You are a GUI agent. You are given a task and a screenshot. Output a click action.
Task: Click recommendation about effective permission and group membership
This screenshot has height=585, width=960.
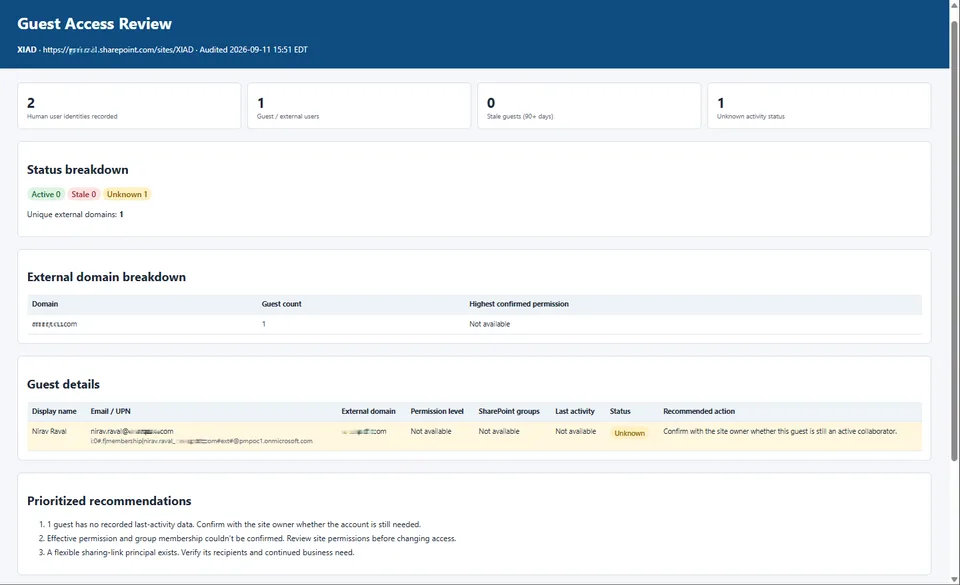(x=252, y=538)
